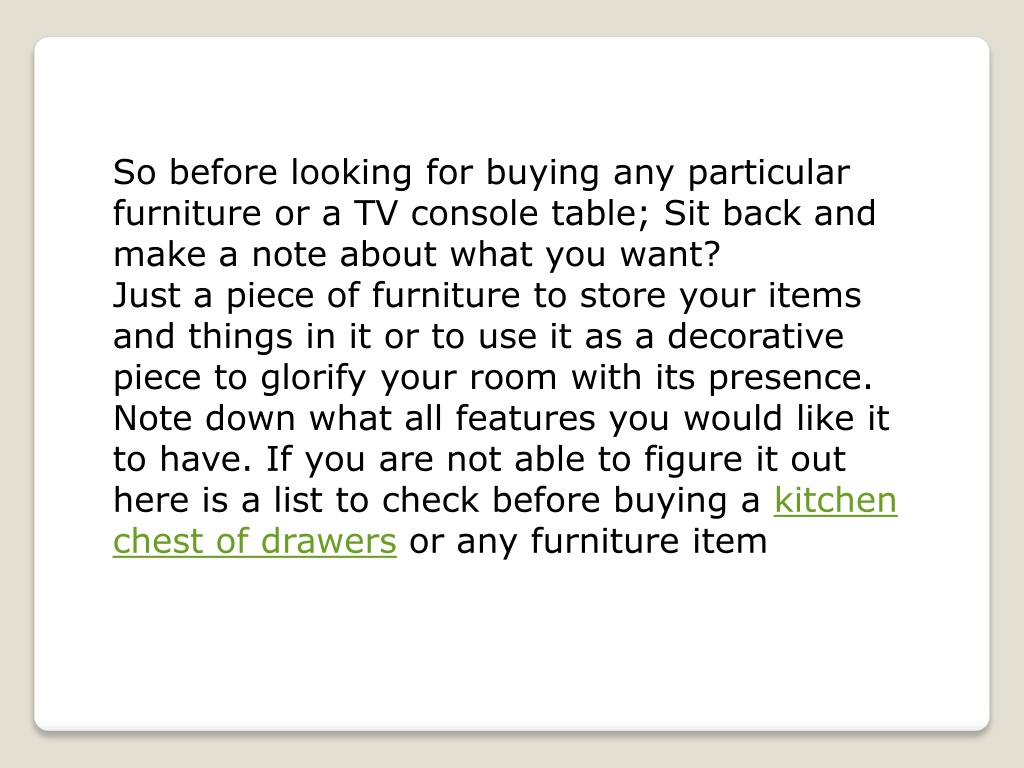Click the green word 'kitchen' link
Viewport: 1024px width, 768px height.
click(835, 501)
